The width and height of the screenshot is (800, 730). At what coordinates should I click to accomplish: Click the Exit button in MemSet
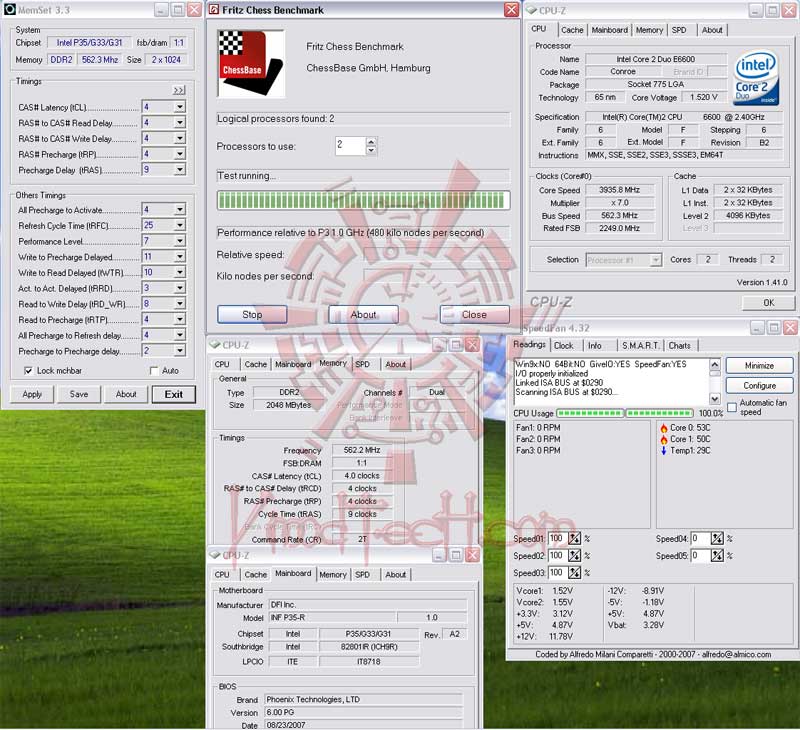coord(173,394)
